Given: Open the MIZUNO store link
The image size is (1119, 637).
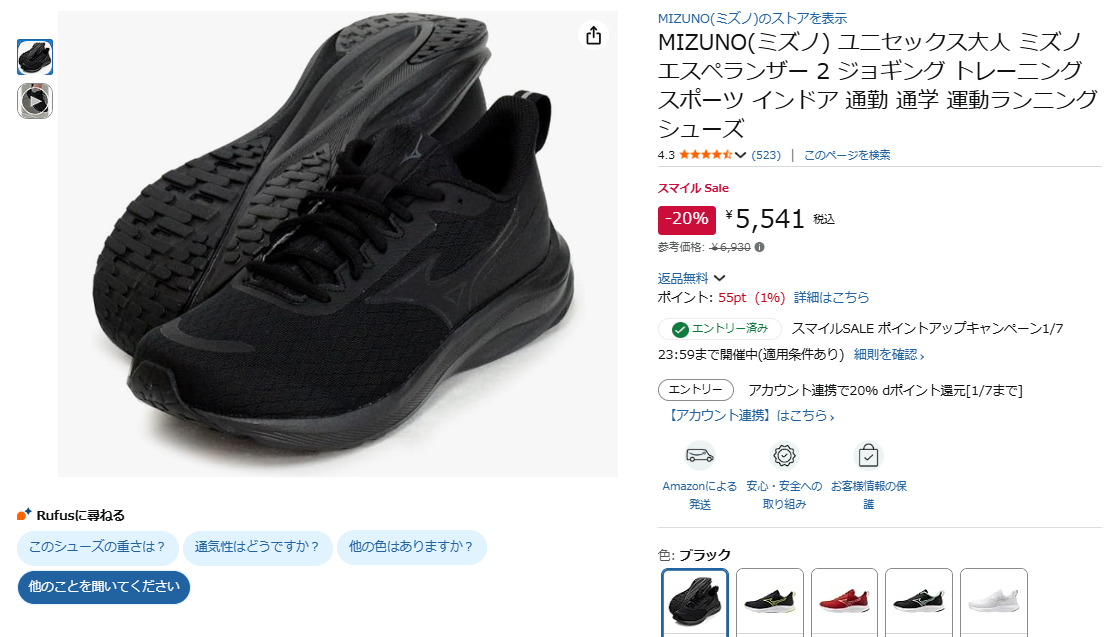Looking at the screenshot, I should coord(752,18).
